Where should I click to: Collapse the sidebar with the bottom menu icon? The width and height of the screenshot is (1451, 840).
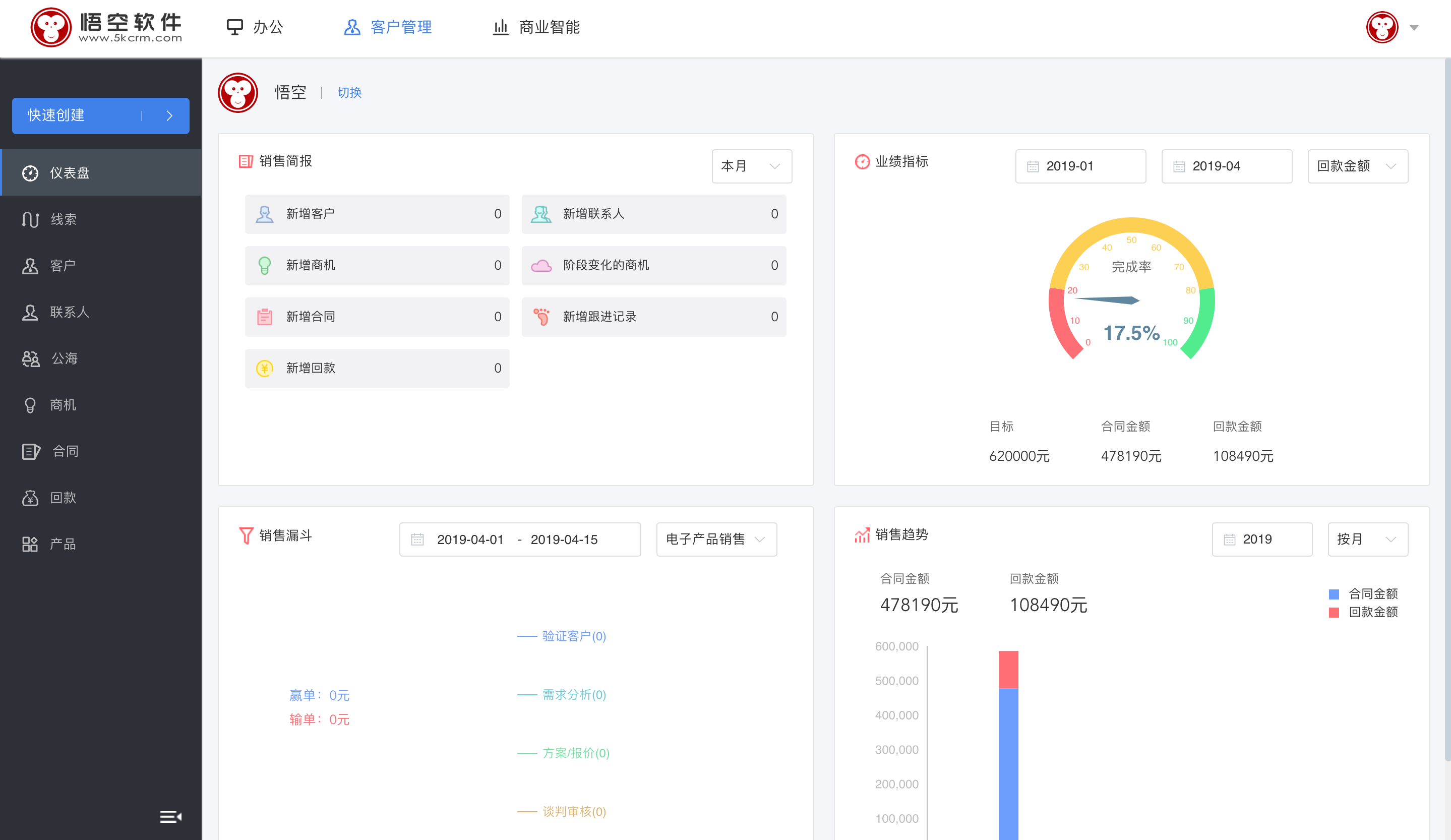click(x=170, y=816)
